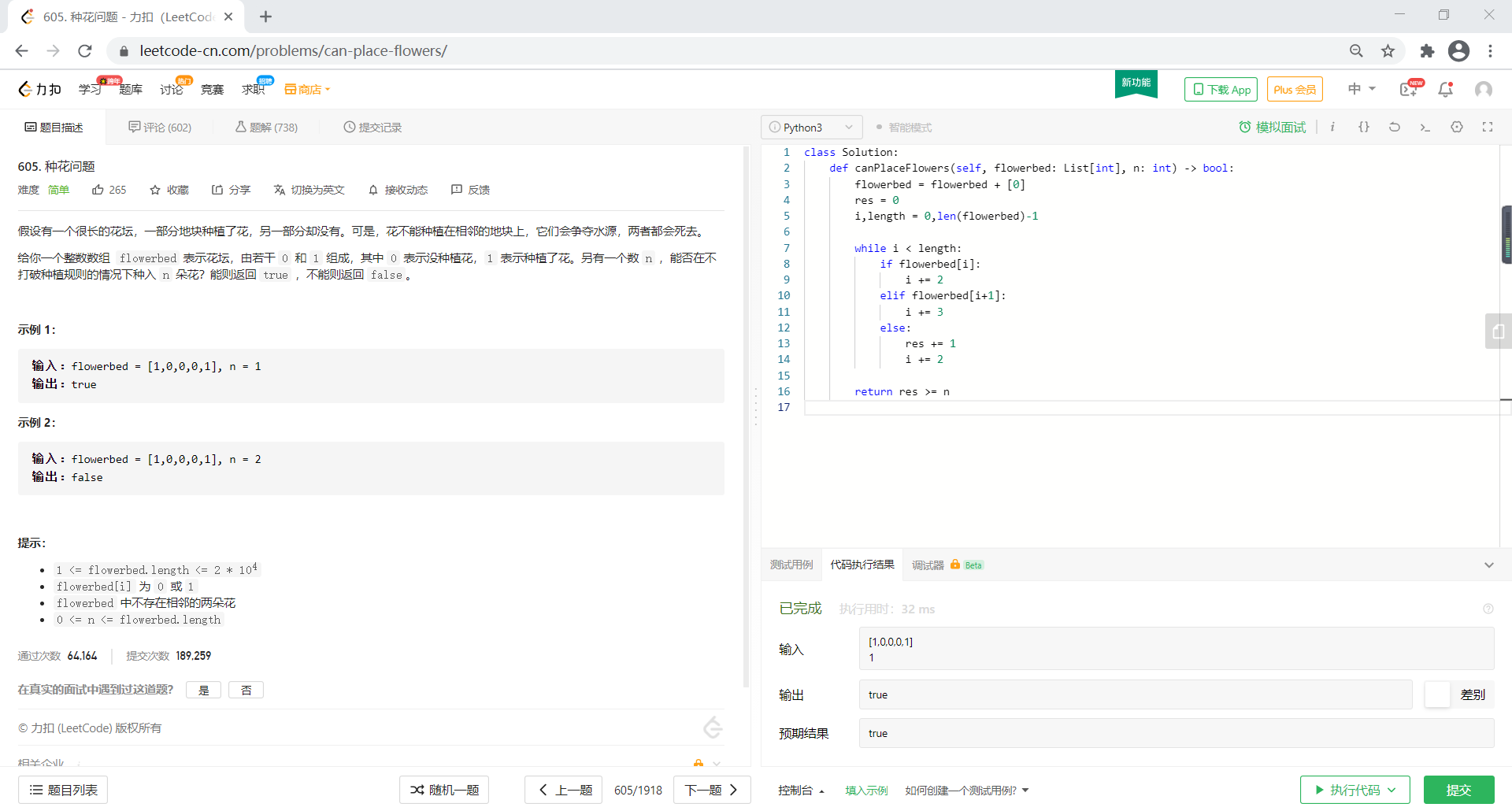Subscribe to updates 接收动态

pyautogui.click(x=398, y=190)
